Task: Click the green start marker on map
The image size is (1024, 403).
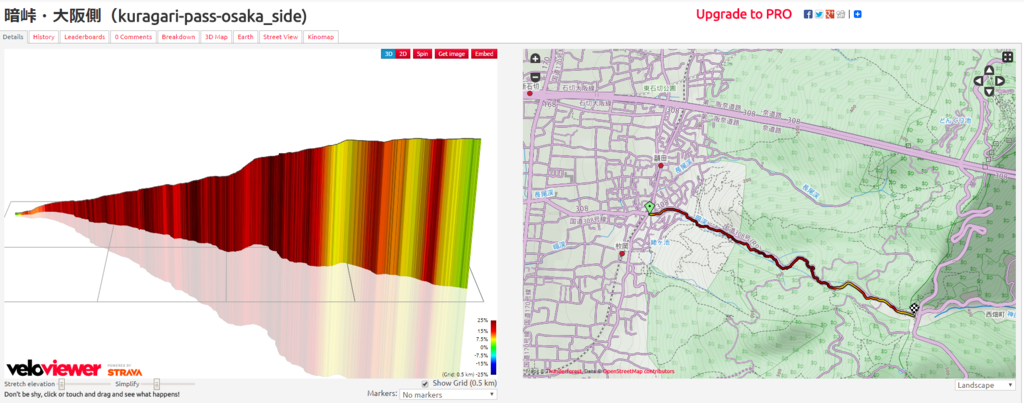Action: [x=650, y=208]
